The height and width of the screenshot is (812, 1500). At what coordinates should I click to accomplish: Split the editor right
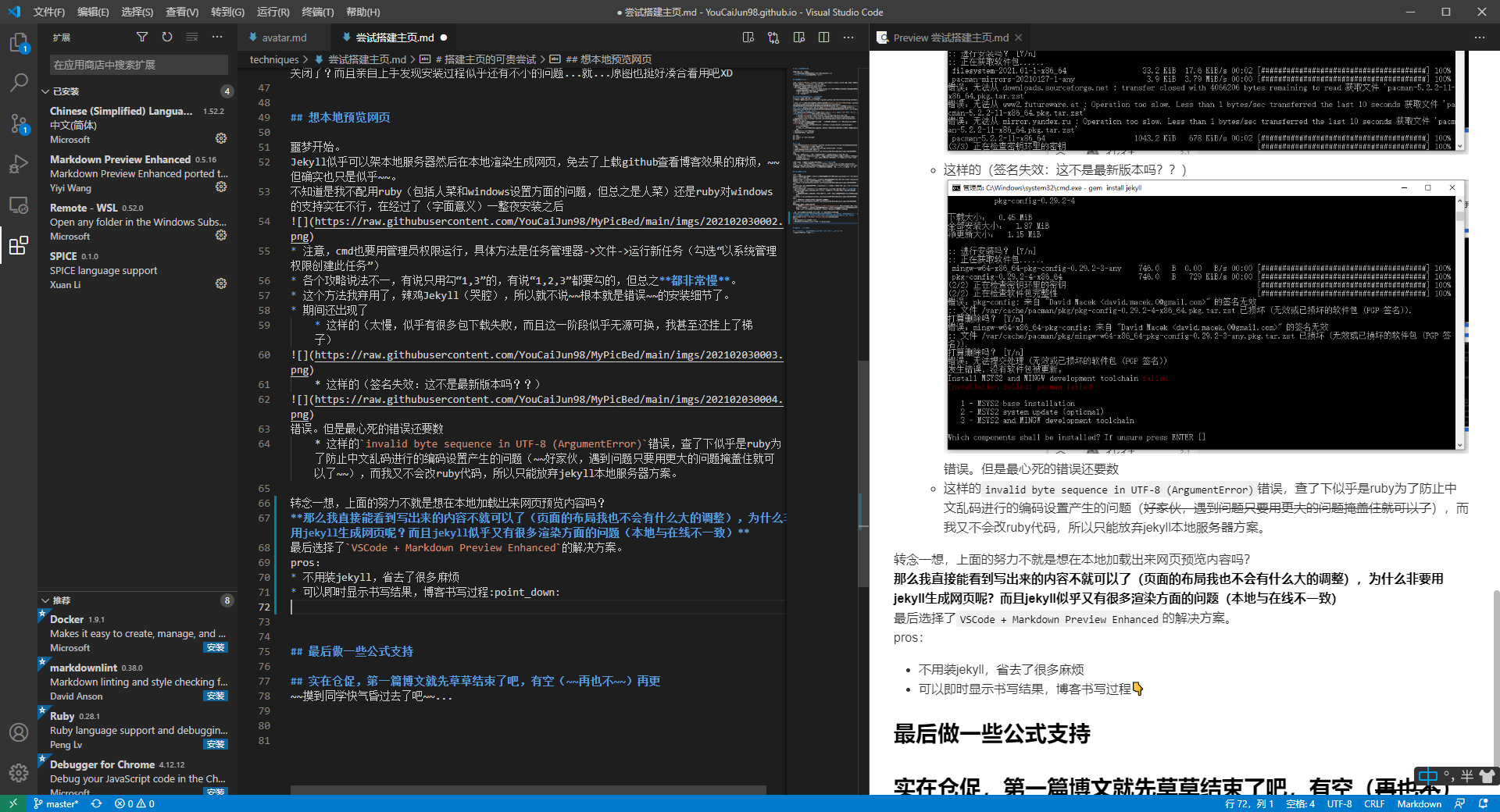[x=823, y=37]
